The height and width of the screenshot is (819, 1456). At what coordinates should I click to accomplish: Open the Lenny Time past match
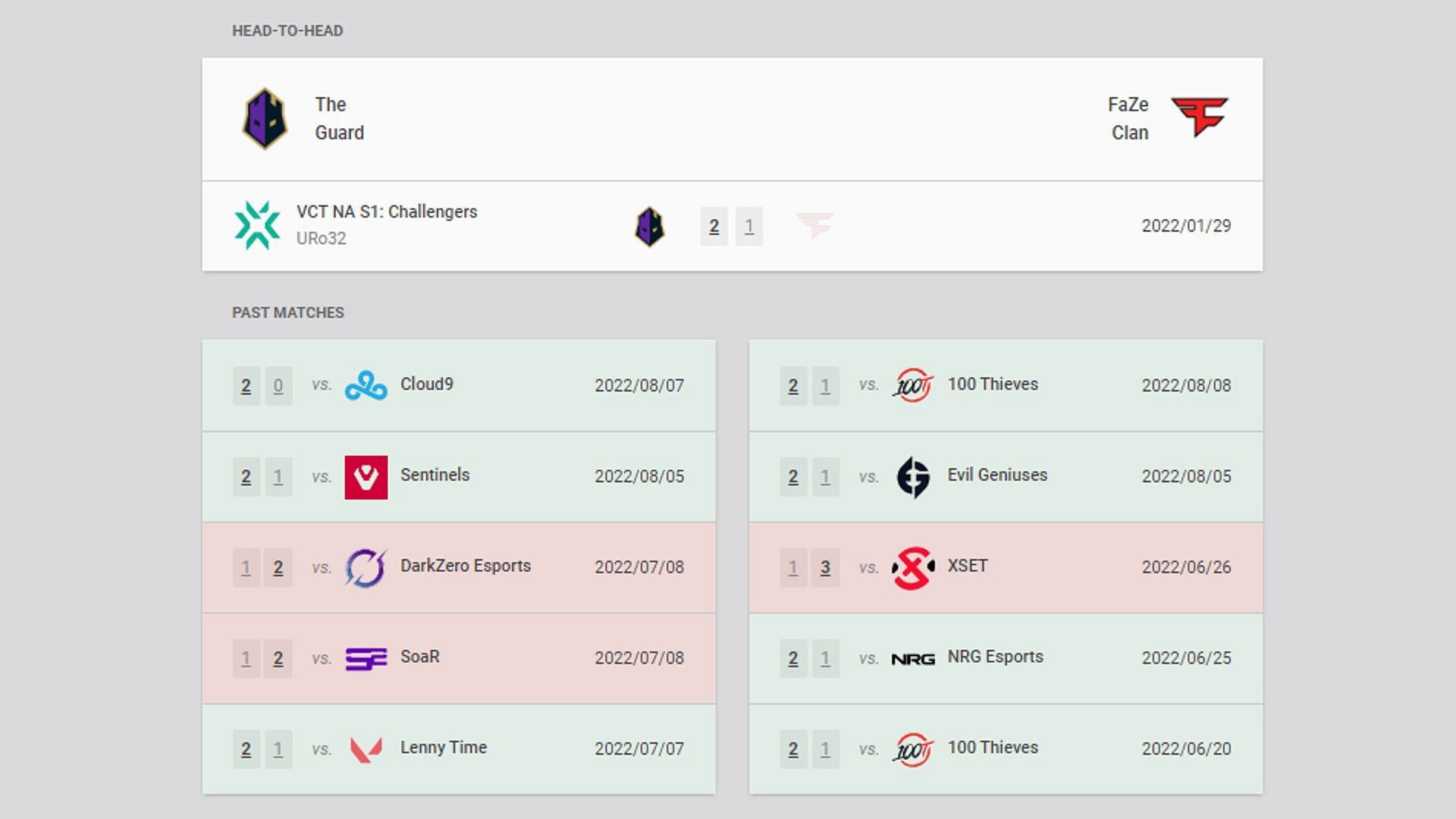[x=459, y=749]
